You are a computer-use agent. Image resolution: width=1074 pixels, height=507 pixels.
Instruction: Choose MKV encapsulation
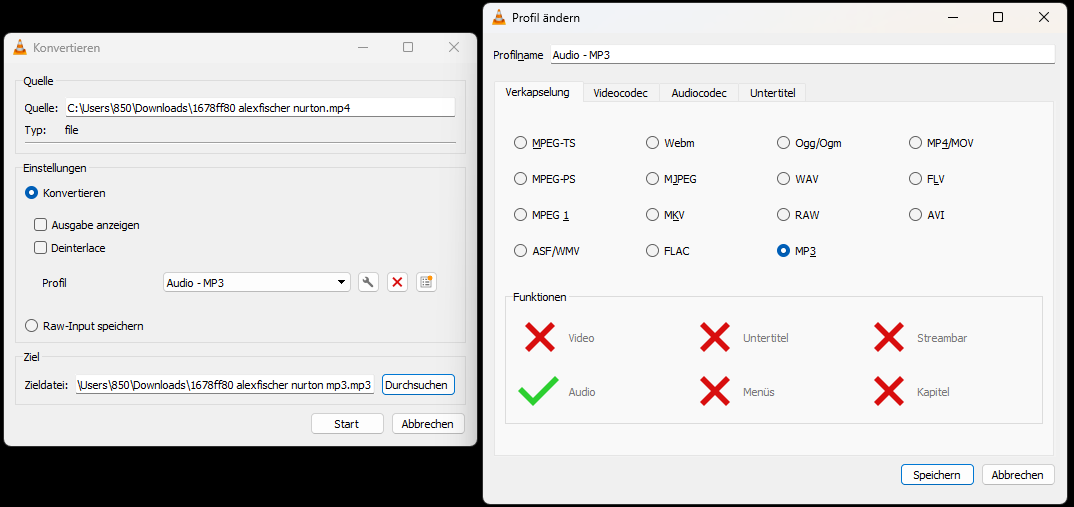click(652, 215)
